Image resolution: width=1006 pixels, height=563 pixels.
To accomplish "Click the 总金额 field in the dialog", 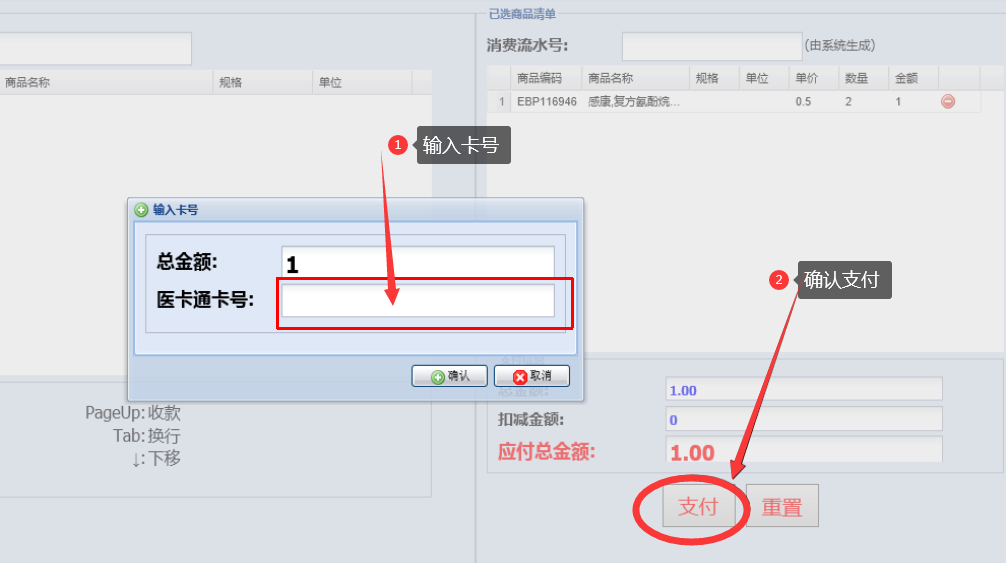I will pyautogui.click(x=418, y=263).
